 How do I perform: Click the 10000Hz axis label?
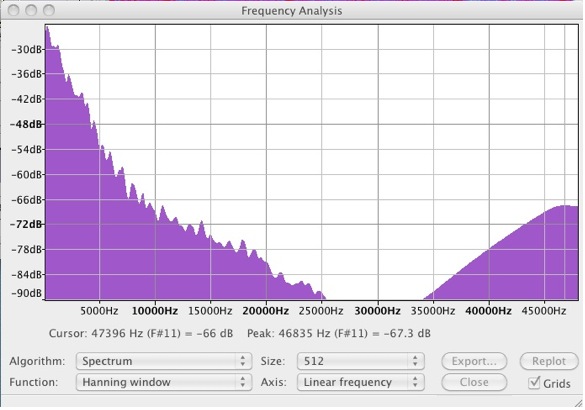tap(155, 311)
